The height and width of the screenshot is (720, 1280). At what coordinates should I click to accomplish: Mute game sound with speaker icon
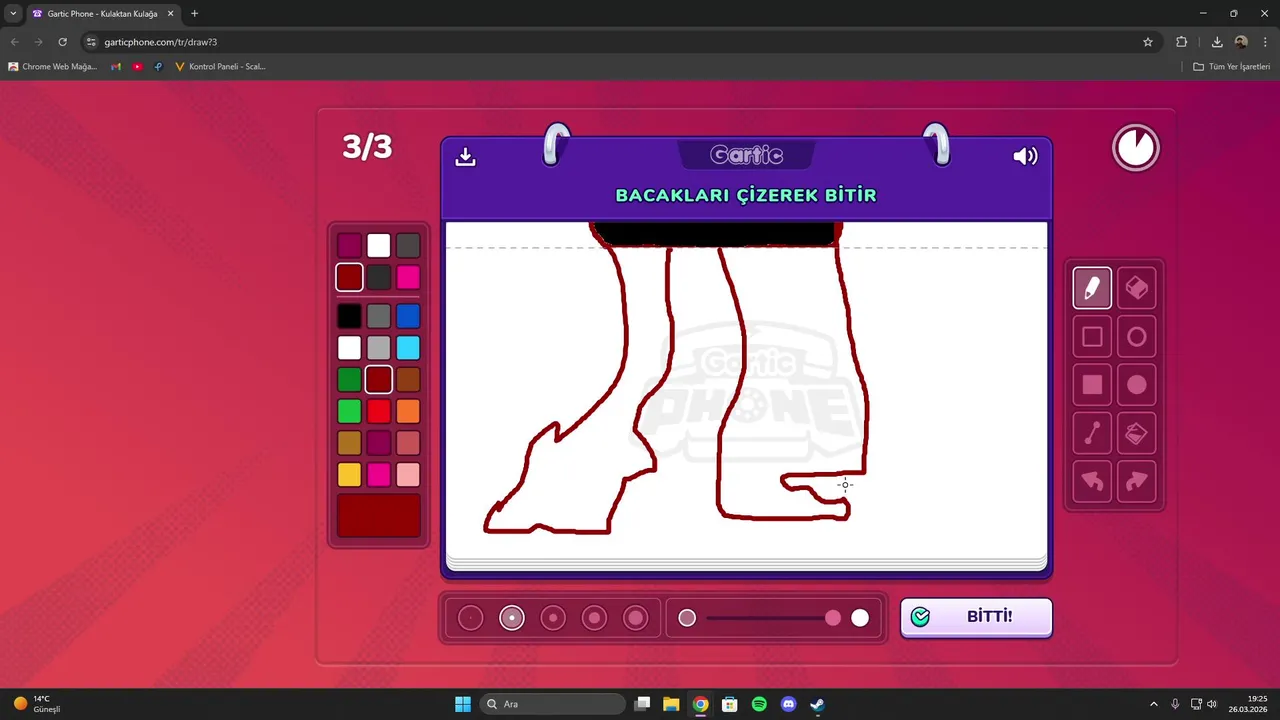(1025, 156)
